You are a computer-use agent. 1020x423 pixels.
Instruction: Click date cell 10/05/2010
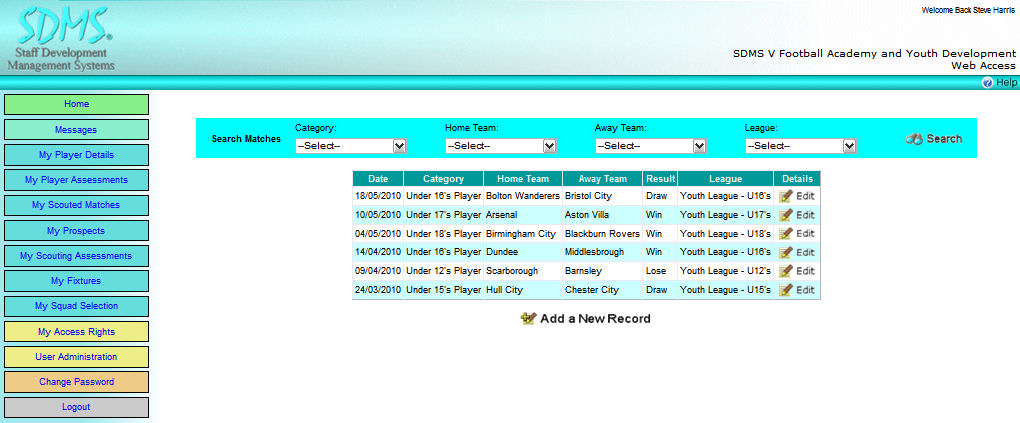pyautogui.click(x=378, y=215)
